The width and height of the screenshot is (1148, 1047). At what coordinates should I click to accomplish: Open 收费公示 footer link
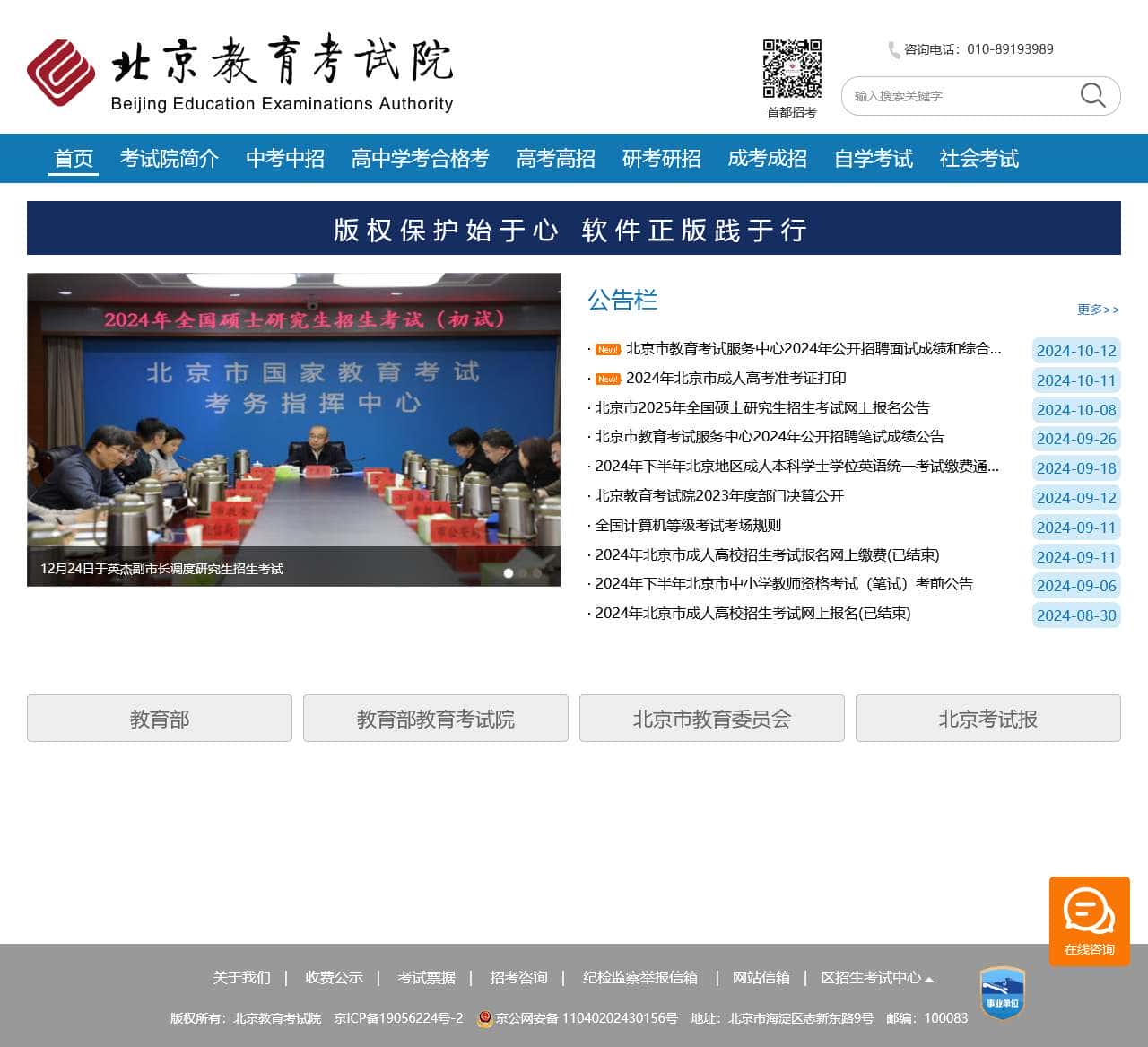(334, 977)
